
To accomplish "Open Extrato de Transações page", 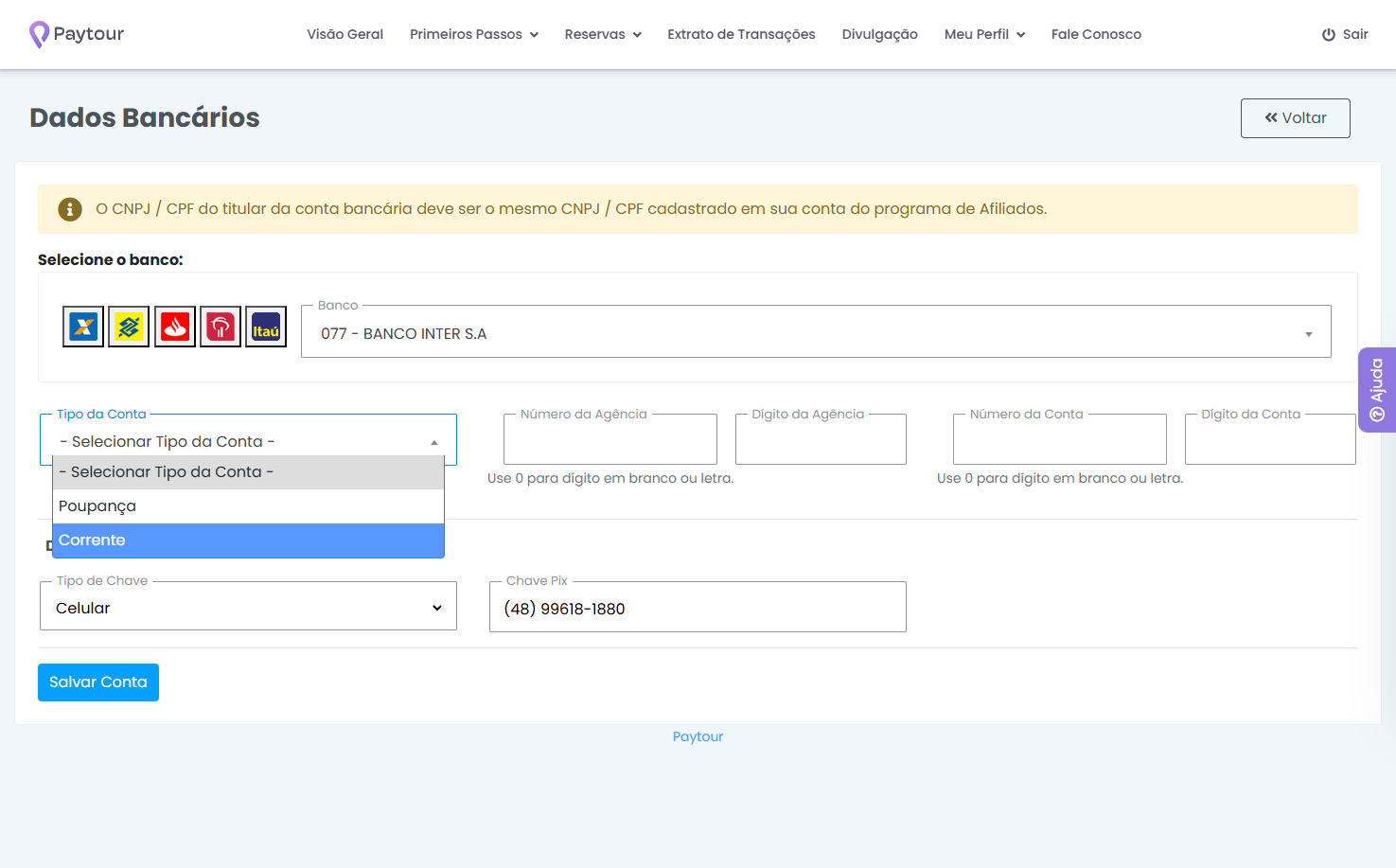I will [x=741, y=34].
